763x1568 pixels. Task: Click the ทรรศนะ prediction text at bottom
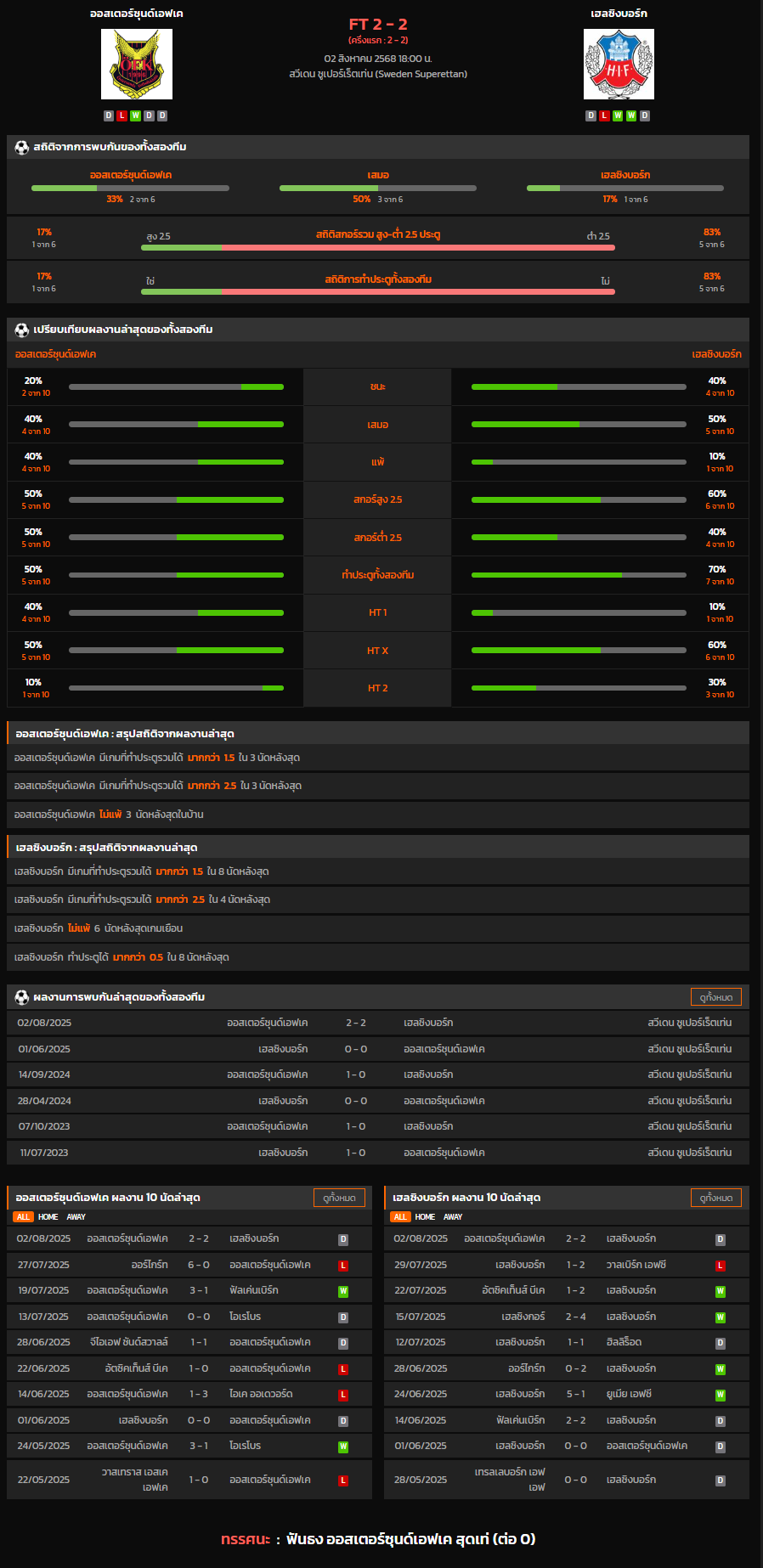click(x=378, y=1539)
